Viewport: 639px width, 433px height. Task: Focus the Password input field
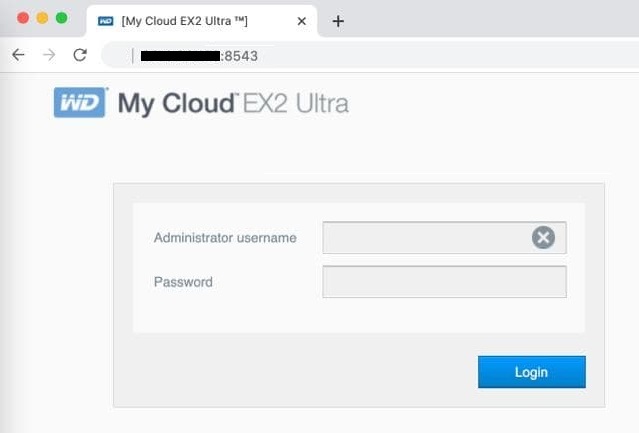(x=444, y=281)
